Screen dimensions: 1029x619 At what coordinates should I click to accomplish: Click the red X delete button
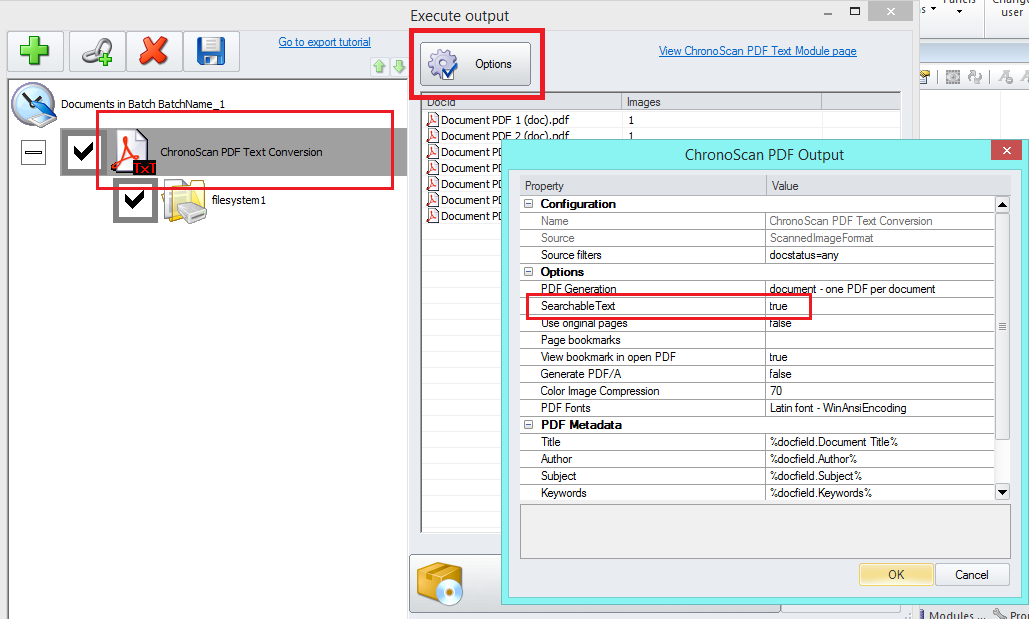pyautogui.click(x=153, y=51)
